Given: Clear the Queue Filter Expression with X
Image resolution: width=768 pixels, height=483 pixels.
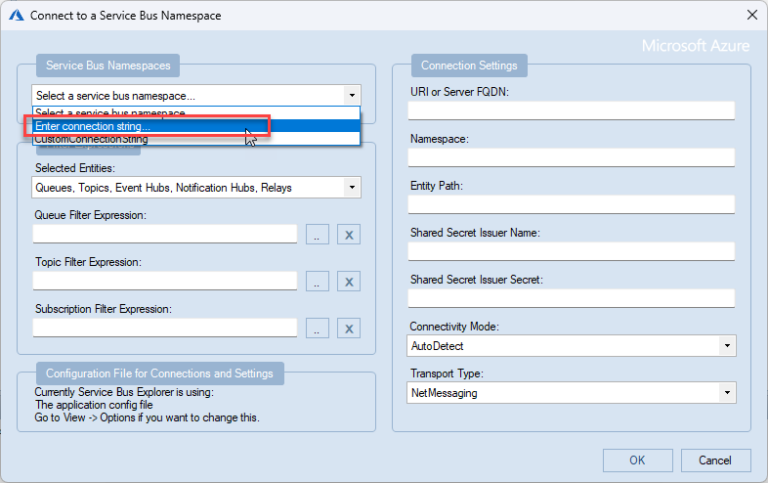Looking at the screenshot, I should click(x=349, y=234).
